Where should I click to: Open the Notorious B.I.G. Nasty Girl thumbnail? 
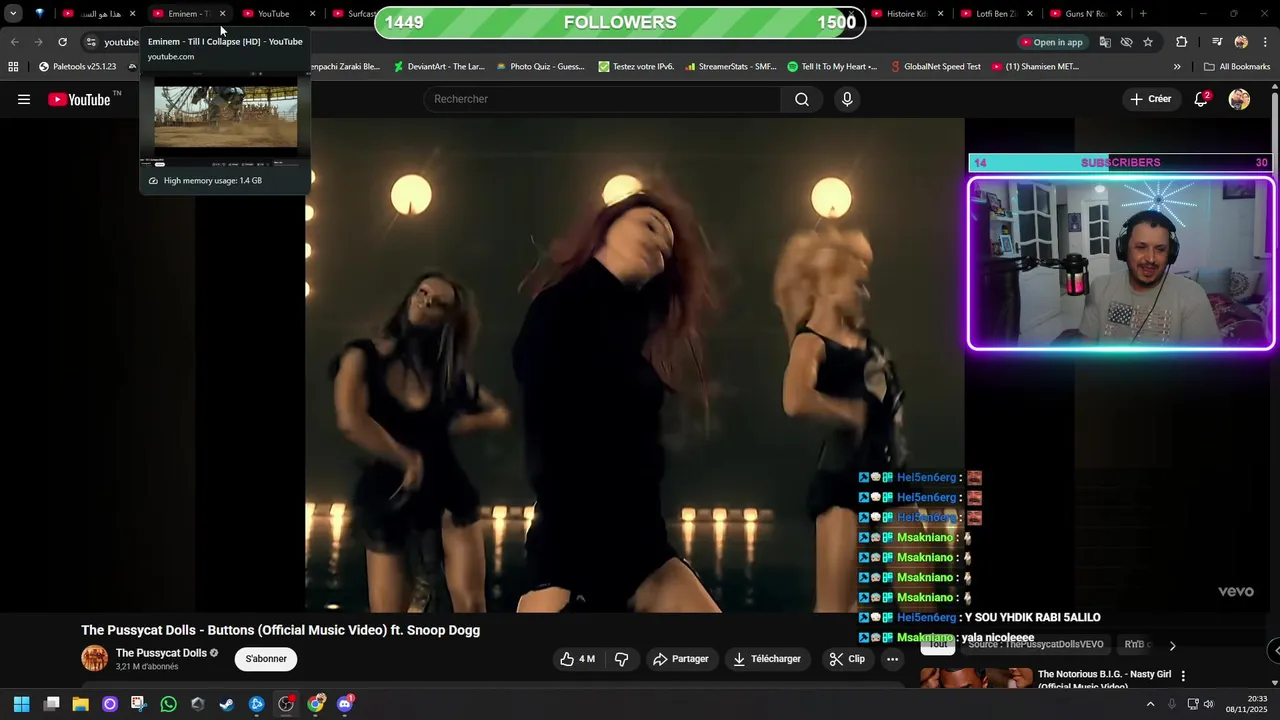(x=976, y=678)
